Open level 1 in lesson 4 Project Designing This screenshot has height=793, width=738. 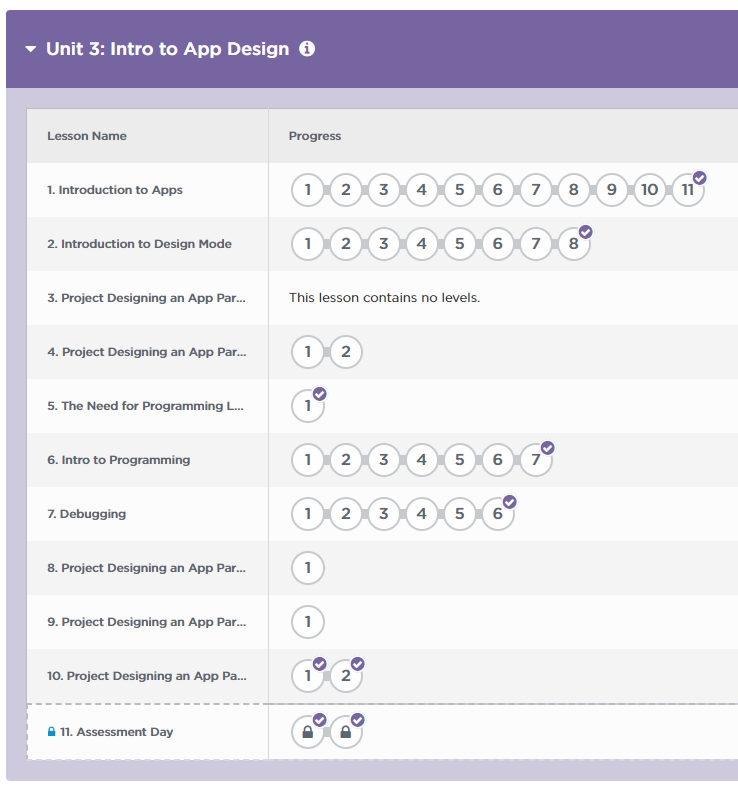(x=307, y=352)
